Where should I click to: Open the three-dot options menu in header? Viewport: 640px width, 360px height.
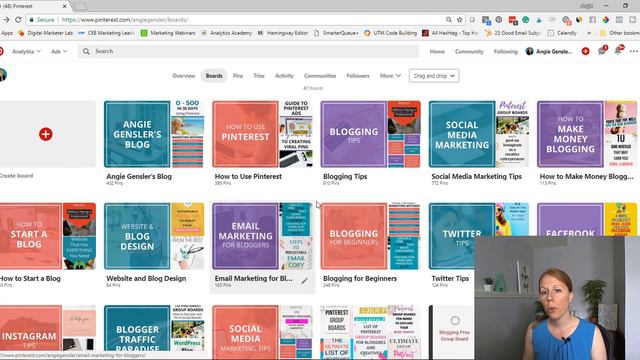(x=634, y=51)
